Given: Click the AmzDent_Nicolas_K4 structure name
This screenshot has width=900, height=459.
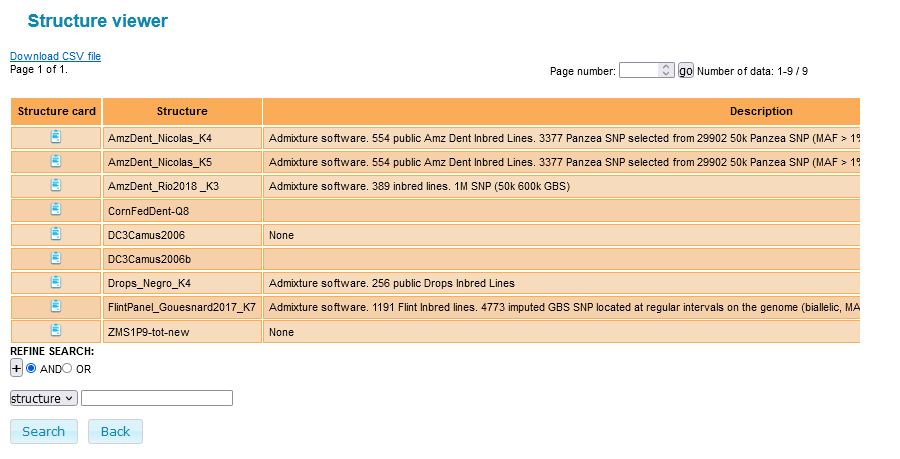Looking at the screenshot, I should pos(160,138).
